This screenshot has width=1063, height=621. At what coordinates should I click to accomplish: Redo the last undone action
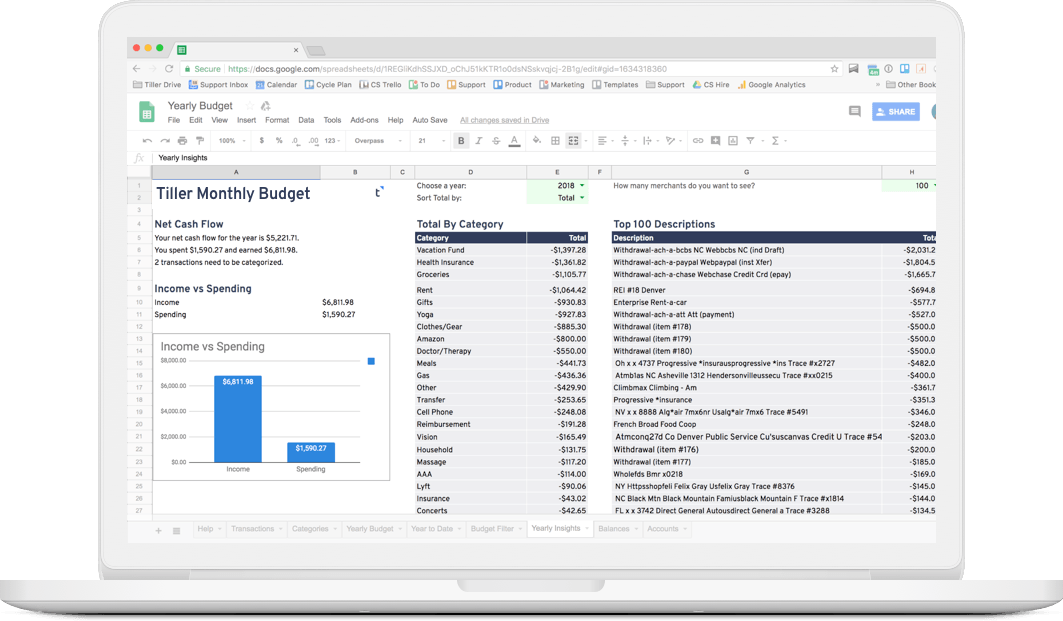[x=165, y=141]
